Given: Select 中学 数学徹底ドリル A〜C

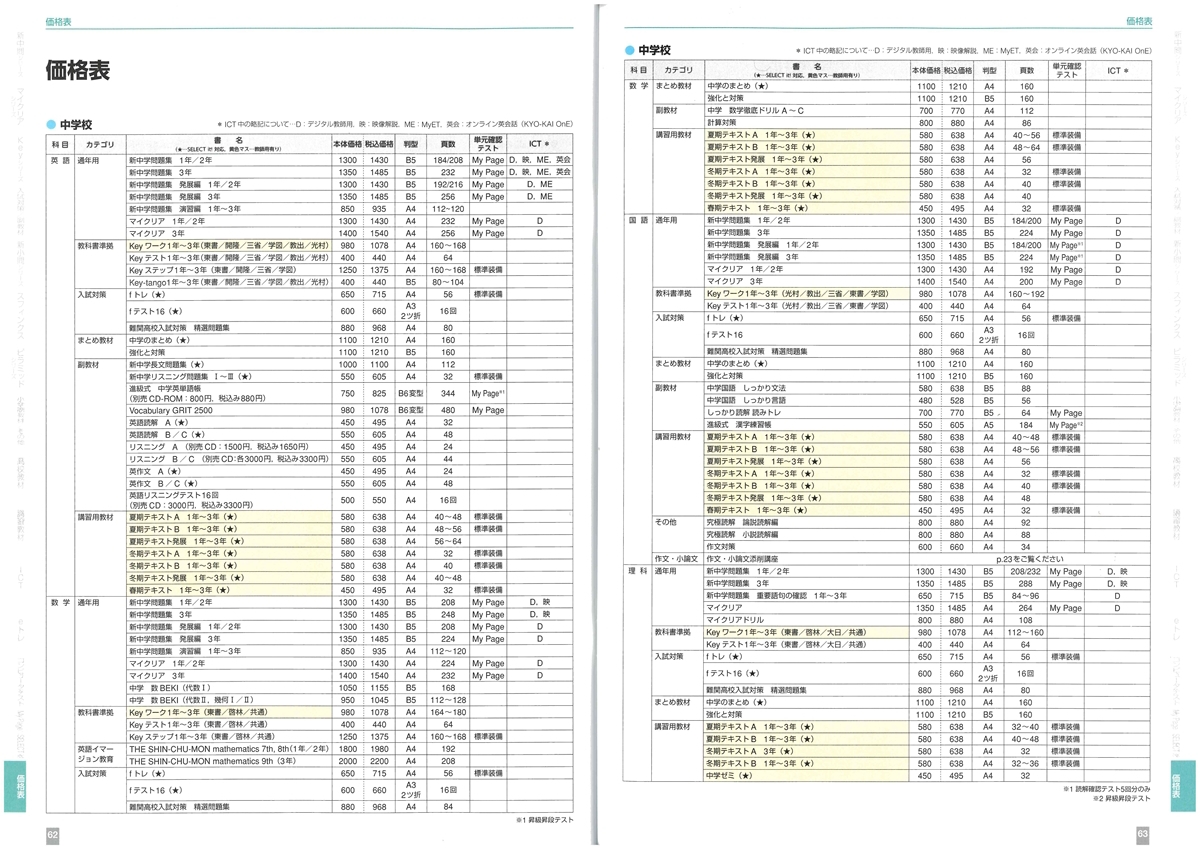Looking at the screenshot, I should tap(756, 111).
